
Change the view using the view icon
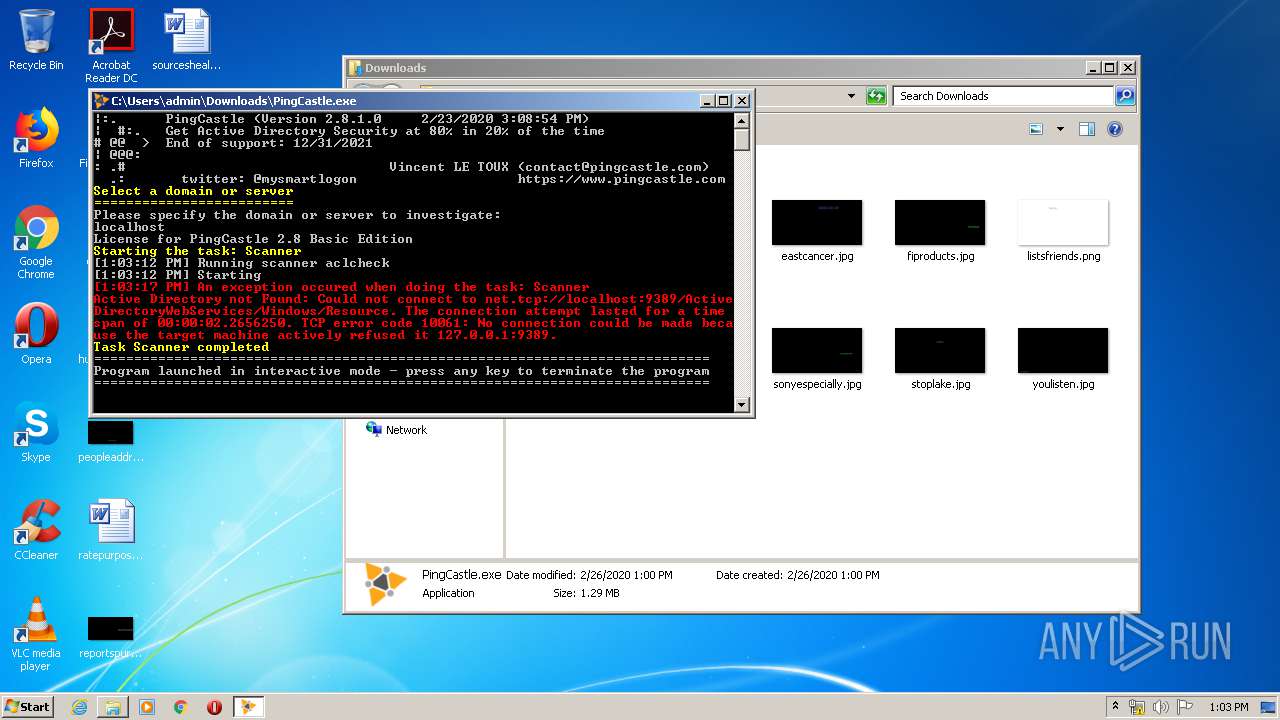pos(1037,129)
